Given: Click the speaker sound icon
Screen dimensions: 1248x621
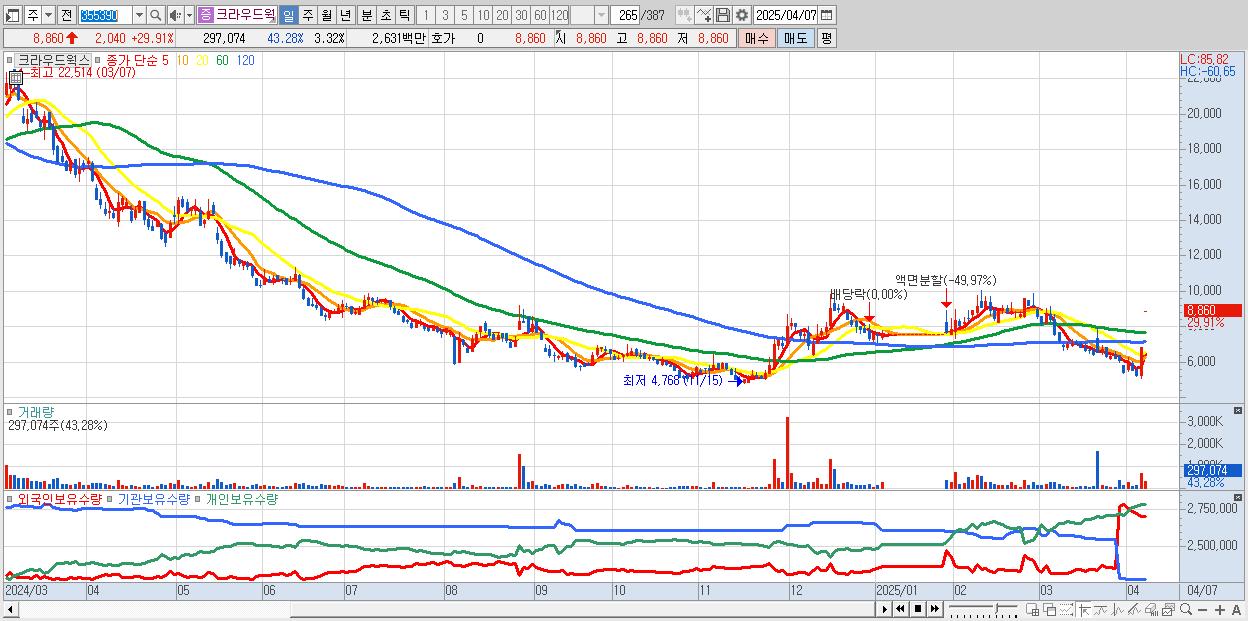Looking at the screenshot, I should point(176,15).
